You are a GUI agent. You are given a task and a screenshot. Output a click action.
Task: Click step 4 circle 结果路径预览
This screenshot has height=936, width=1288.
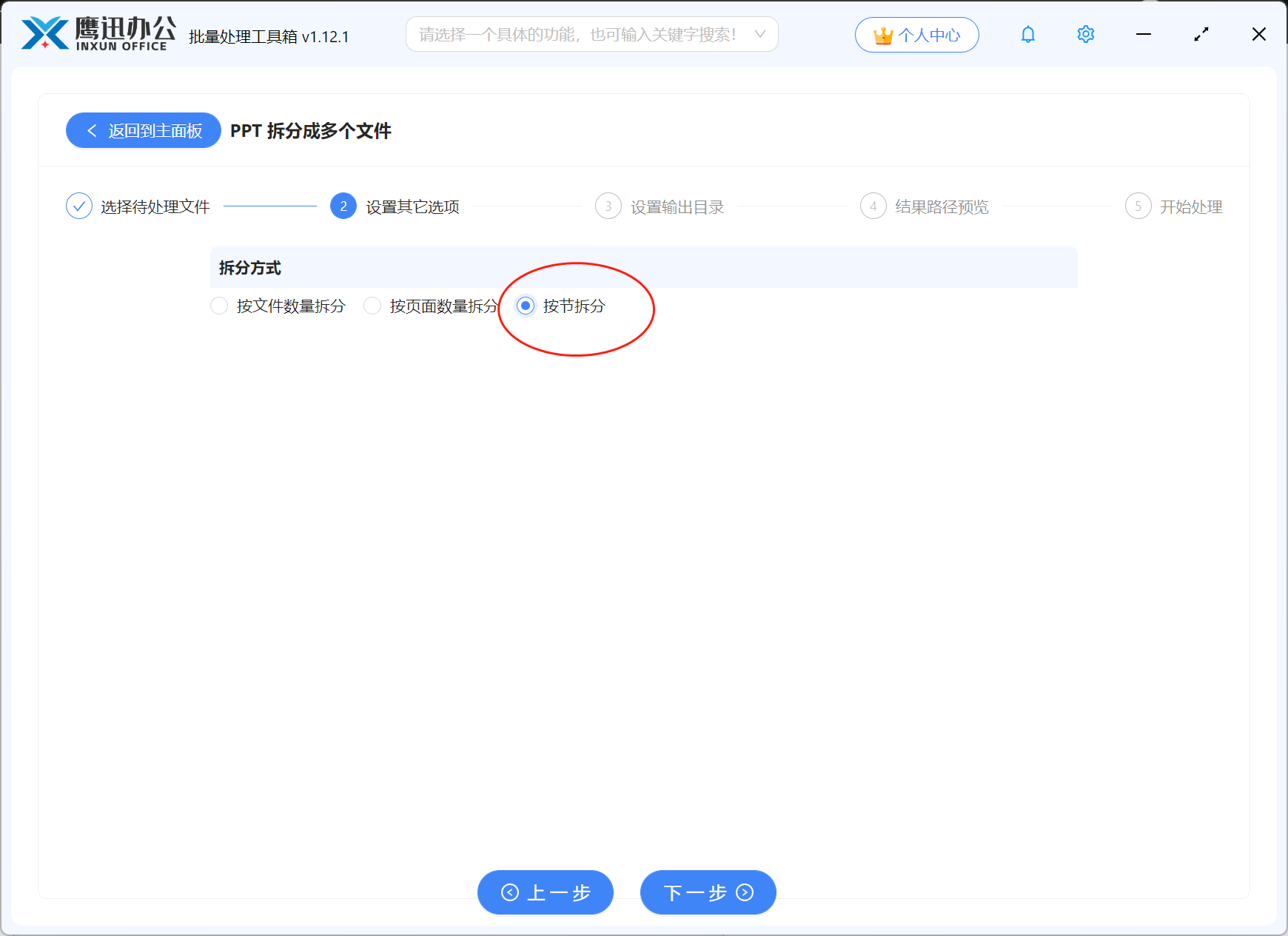click(x=873, y=206)
